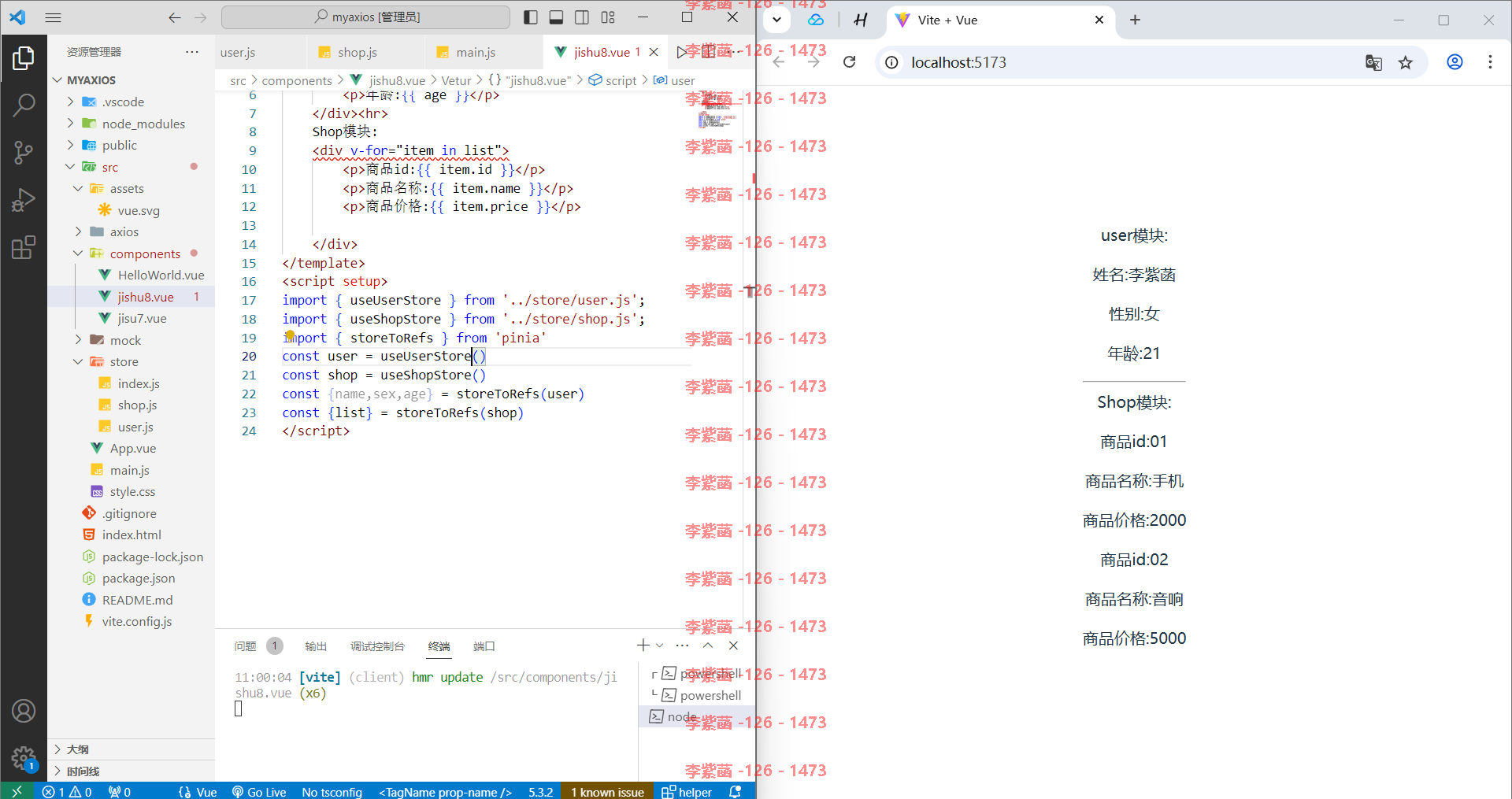The image size is (1512, 799).
Task: Expand the 大纲 outline section
Action: 131,749
